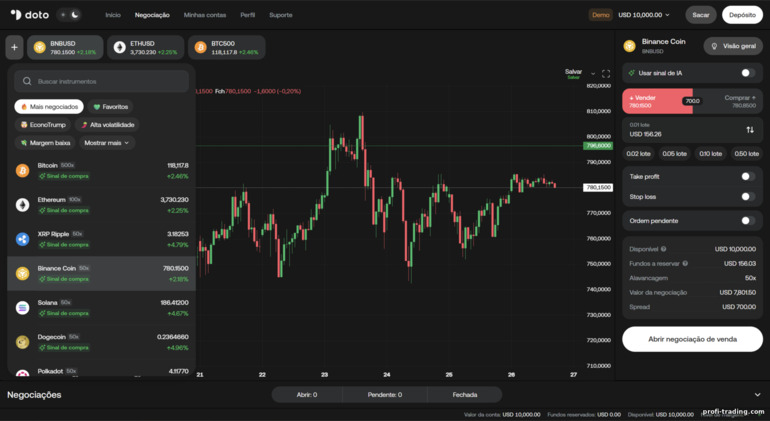The height and width of the screenshot is (421, 770).
Task: Toggle Usar sinal de IA switch
Action: point(748,73)
